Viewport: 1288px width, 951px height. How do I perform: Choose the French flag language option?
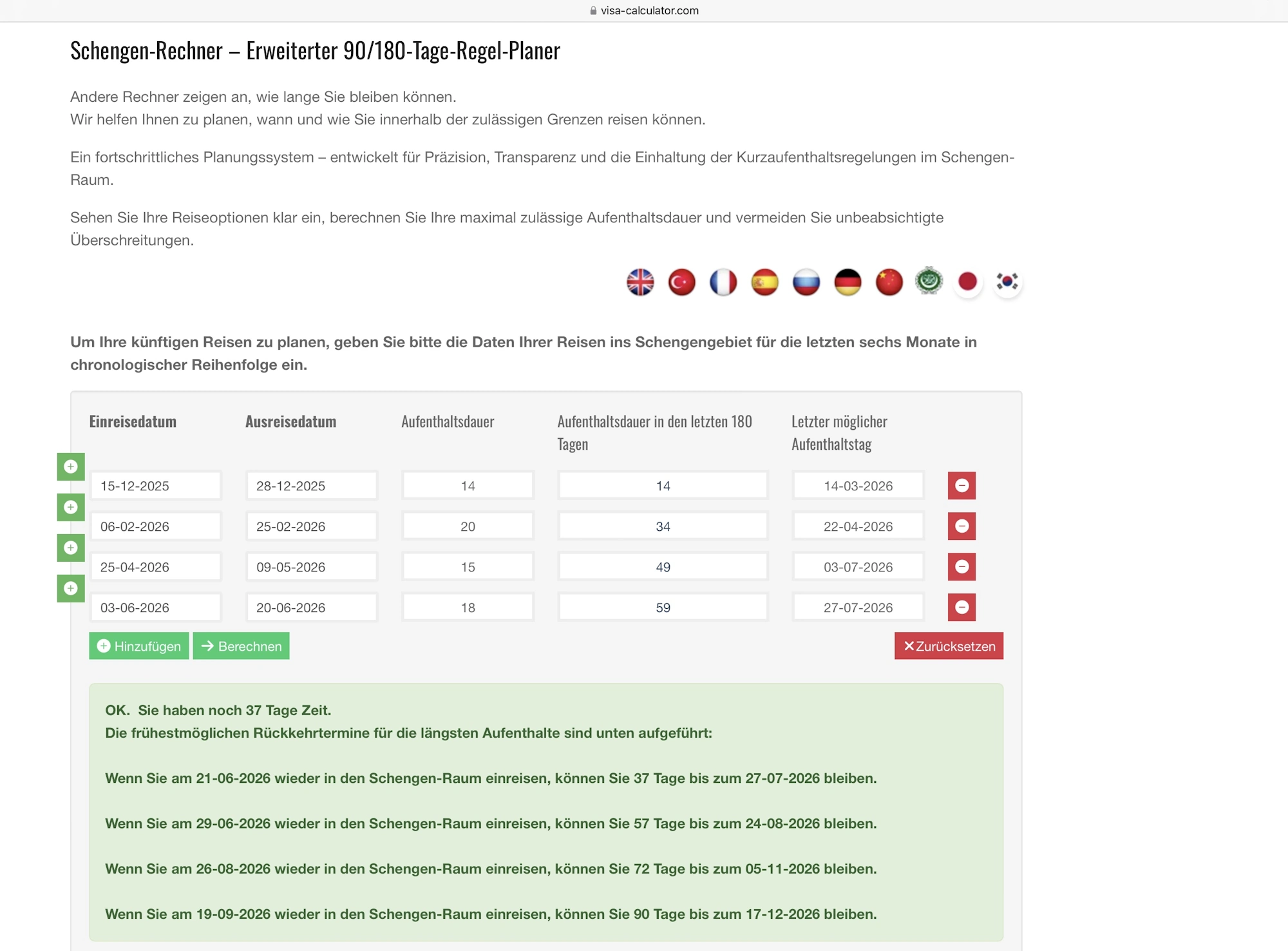[x=723, y=282]
